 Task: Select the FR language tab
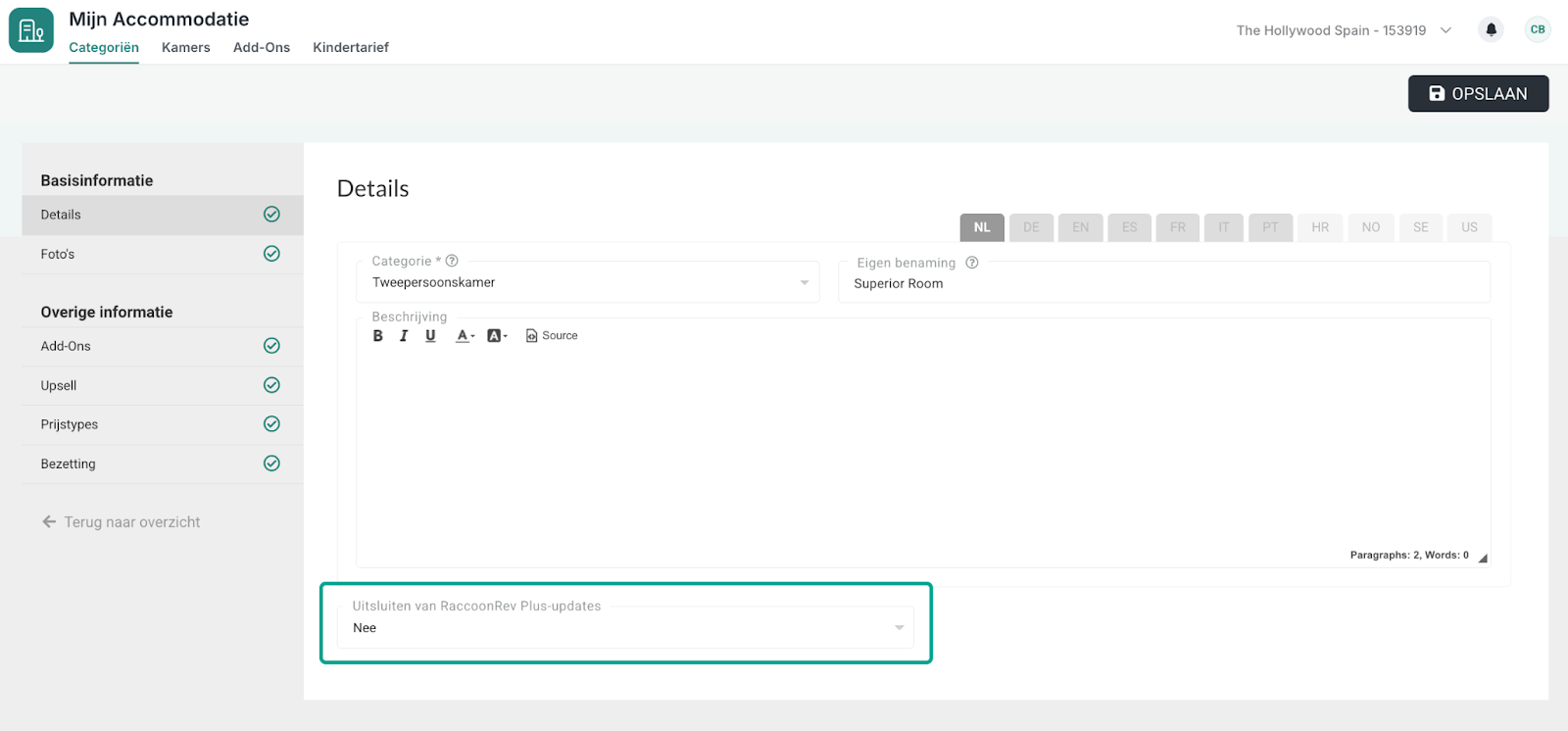[1178, 227]
